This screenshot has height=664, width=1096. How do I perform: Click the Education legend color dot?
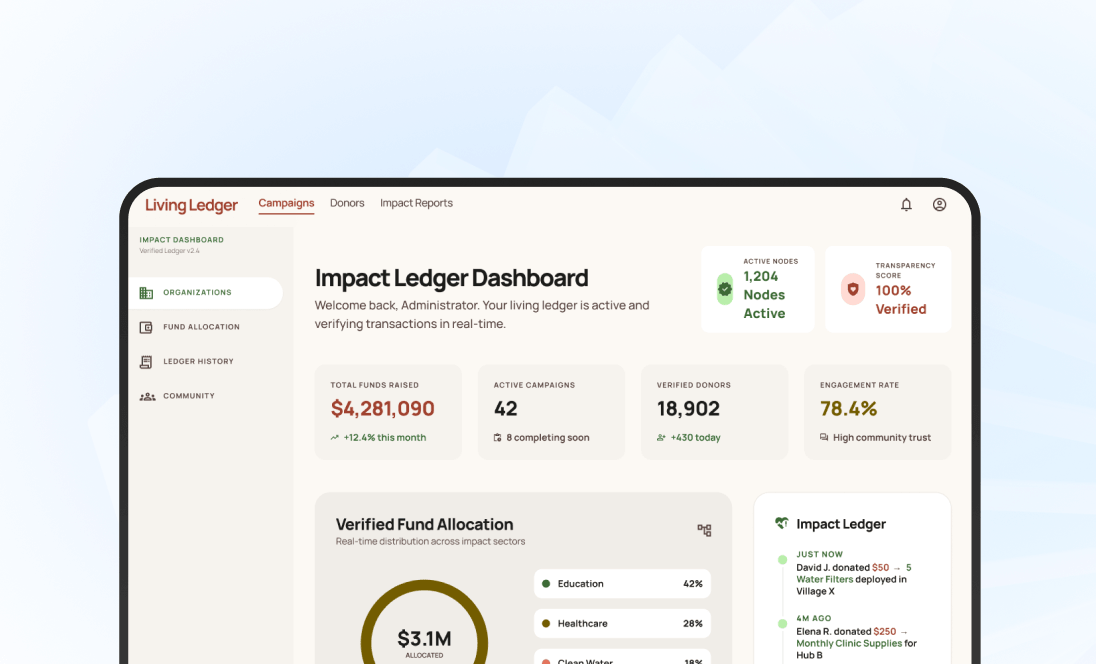(x=544, y=583)
